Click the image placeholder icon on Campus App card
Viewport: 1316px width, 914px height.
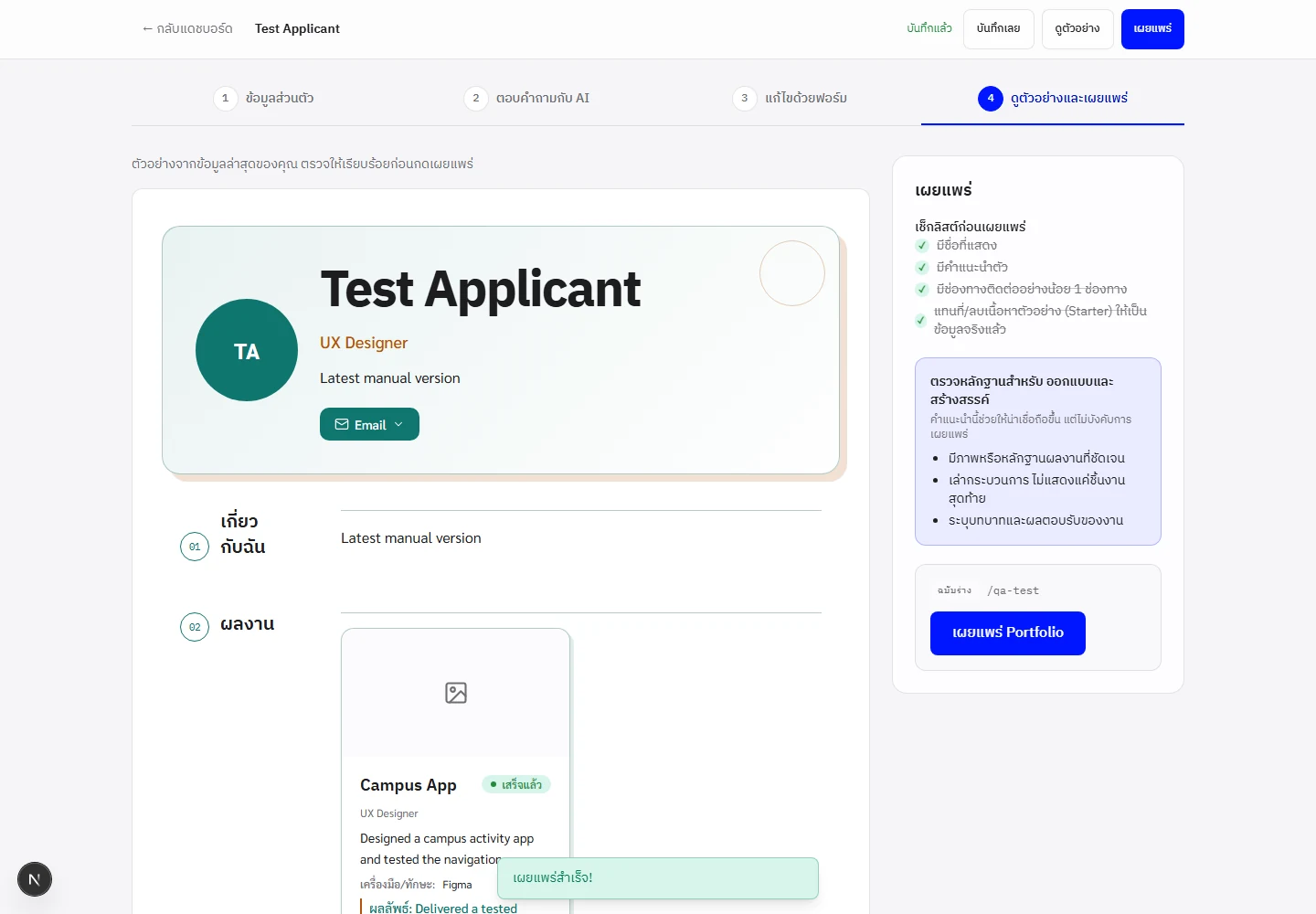pos(456,693)
